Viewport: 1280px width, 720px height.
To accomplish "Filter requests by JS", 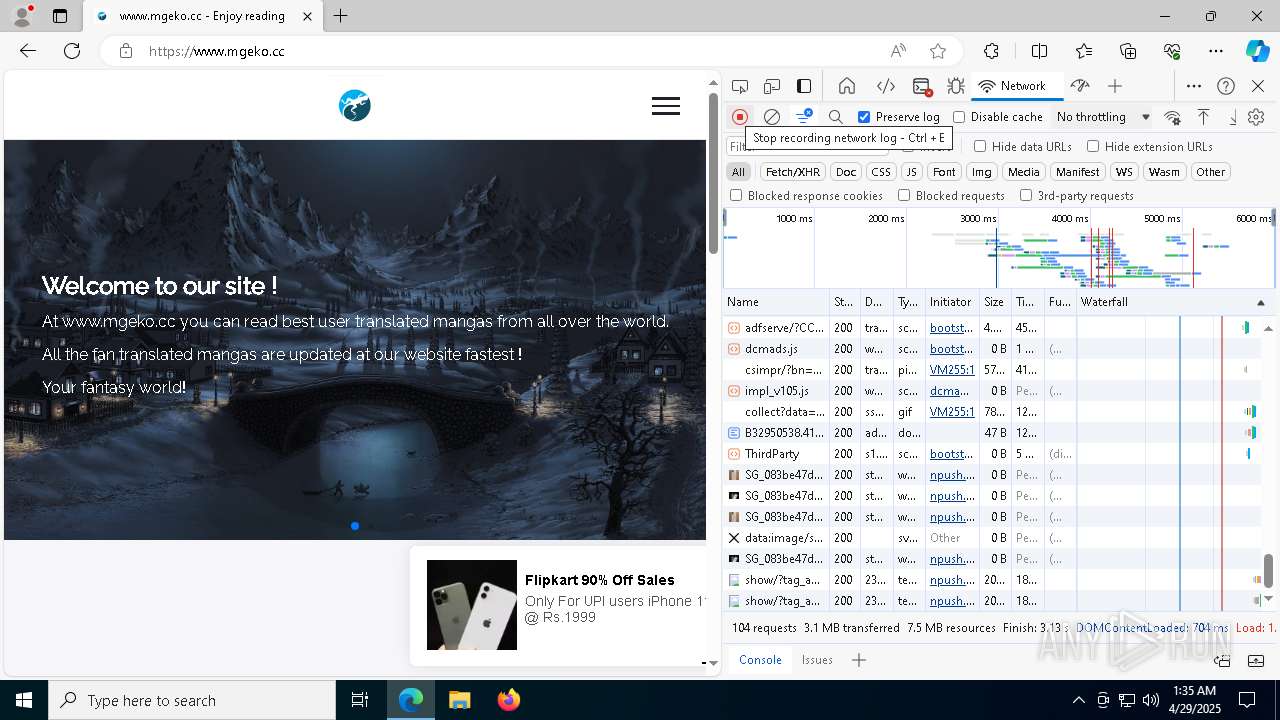I will [x=911, y=172].
